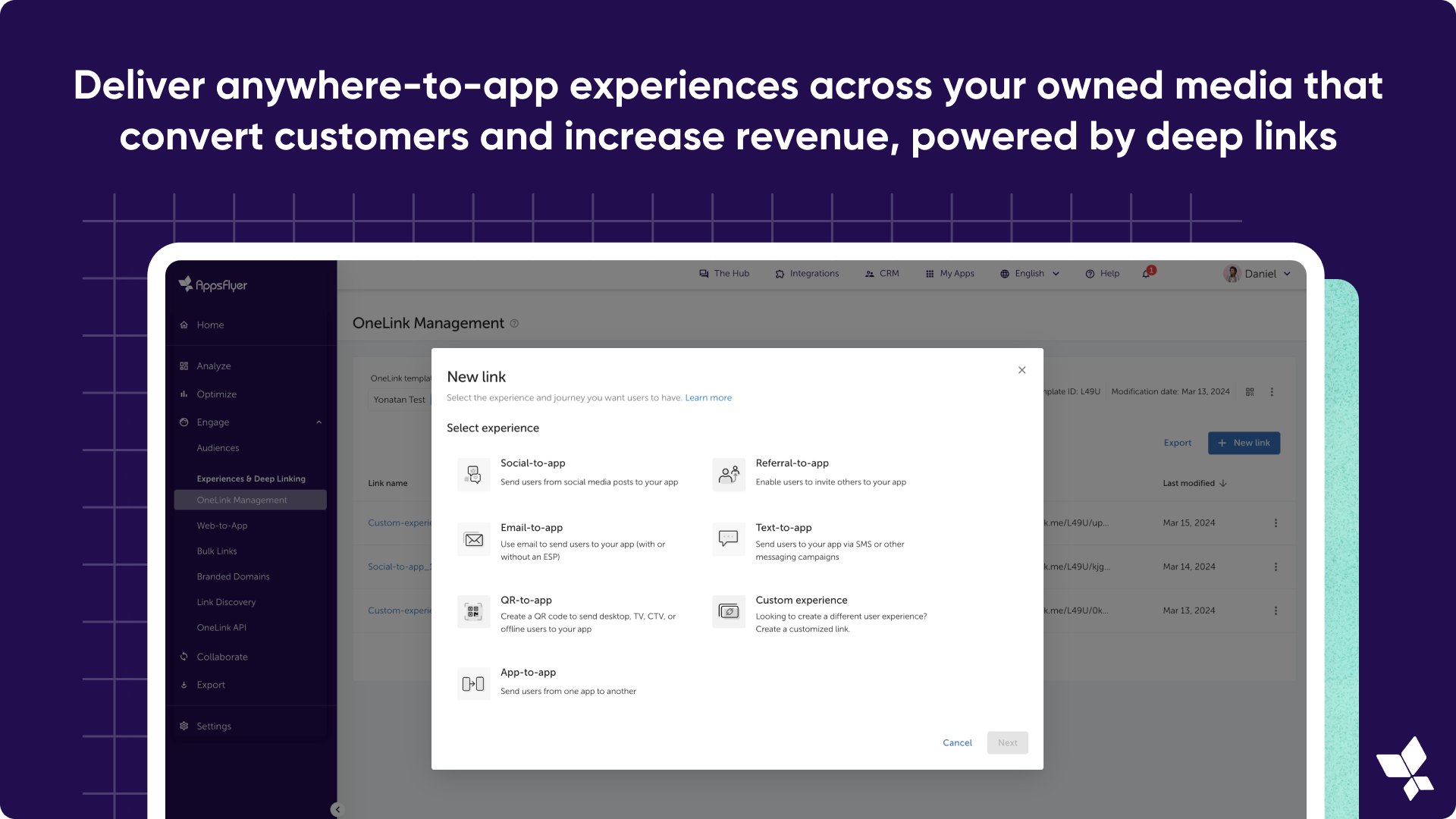Click the QR-to-app experience icon

(473, 612)
